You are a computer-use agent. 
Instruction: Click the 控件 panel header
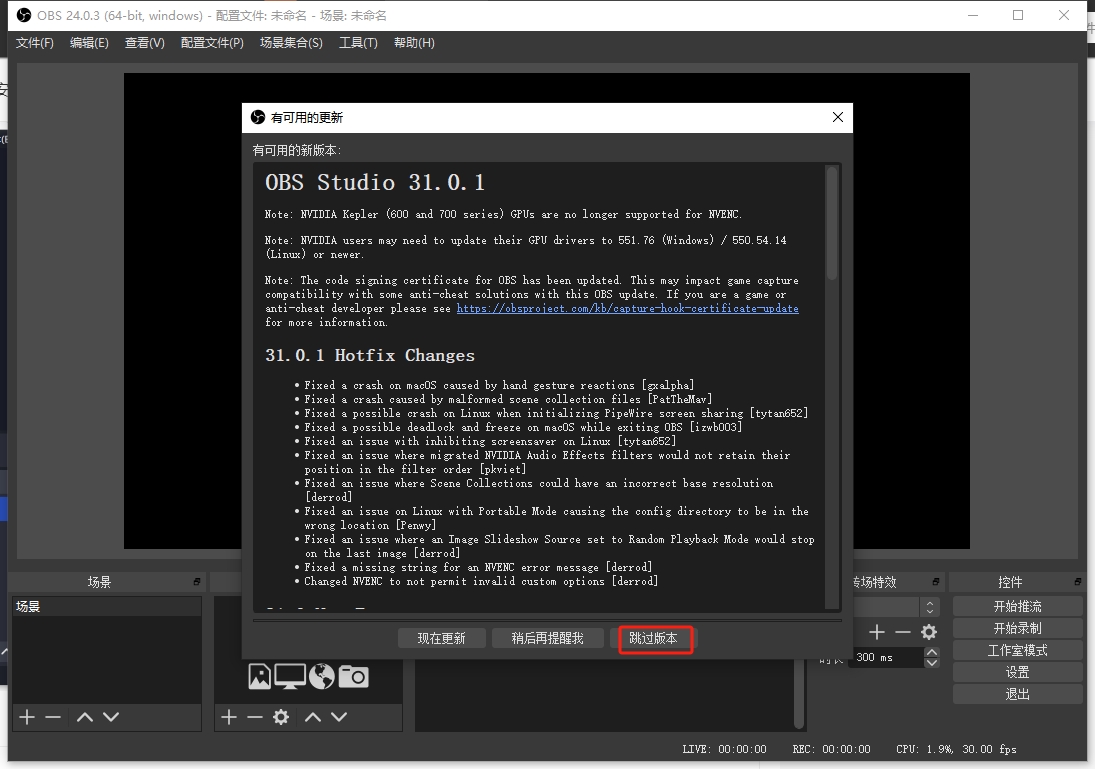click(1011, 582)
